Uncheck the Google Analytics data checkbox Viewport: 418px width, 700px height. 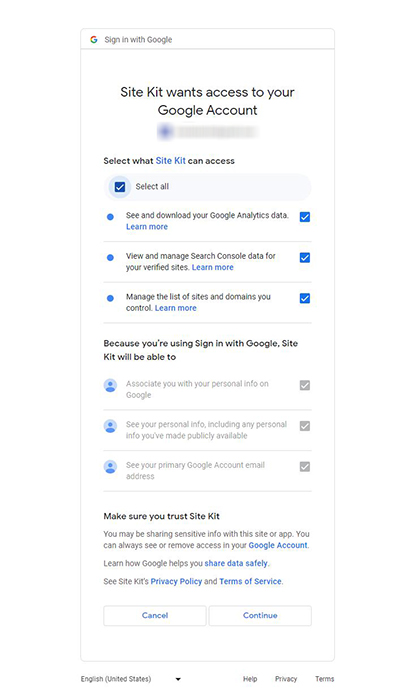(305, 217)
